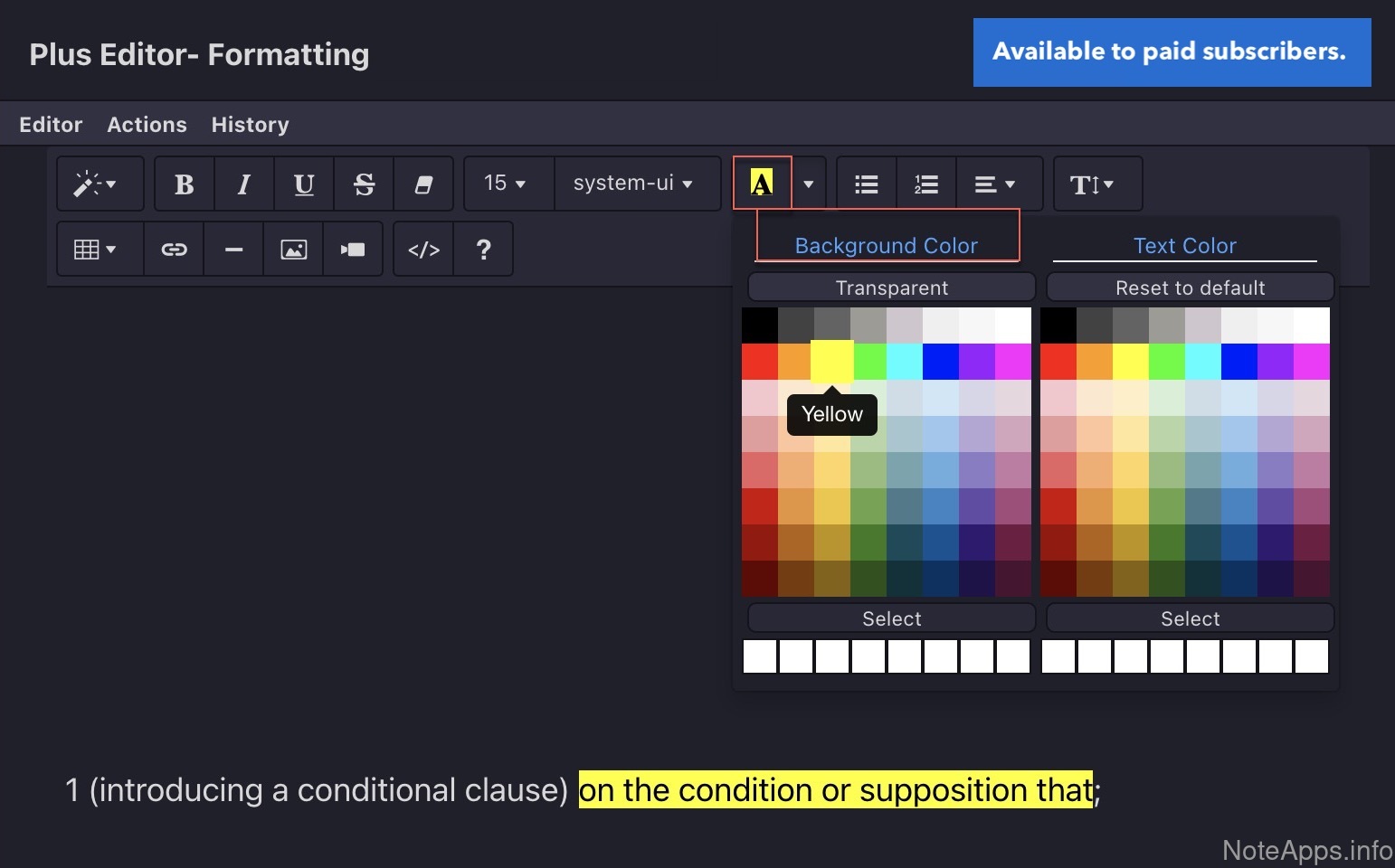The width and height of the screenshot is (1395, 868).
Task: Toggle underline formatting
Action: pyautogui.click(x=304, y=184)
